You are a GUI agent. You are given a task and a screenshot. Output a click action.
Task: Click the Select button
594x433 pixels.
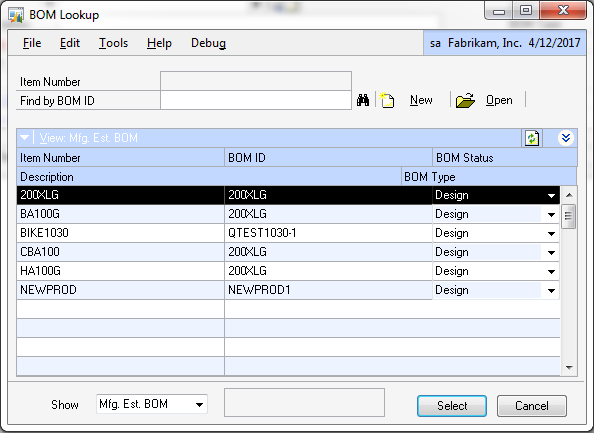coord(452,406)
